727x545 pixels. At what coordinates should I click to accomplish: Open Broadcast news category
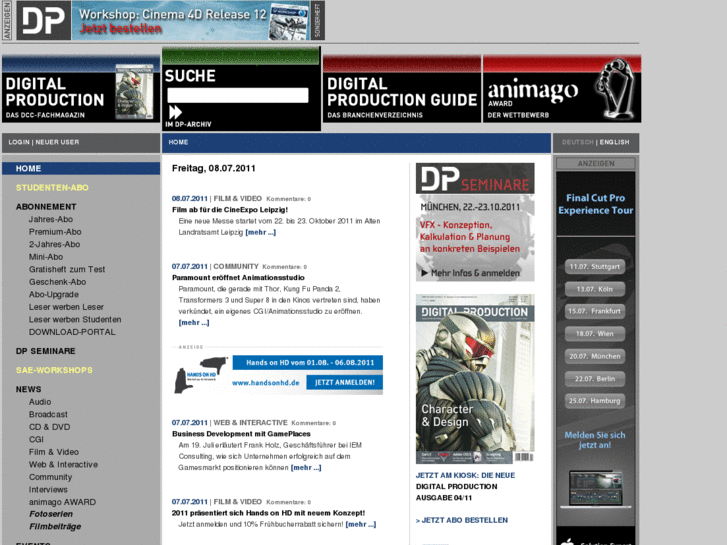48,414
